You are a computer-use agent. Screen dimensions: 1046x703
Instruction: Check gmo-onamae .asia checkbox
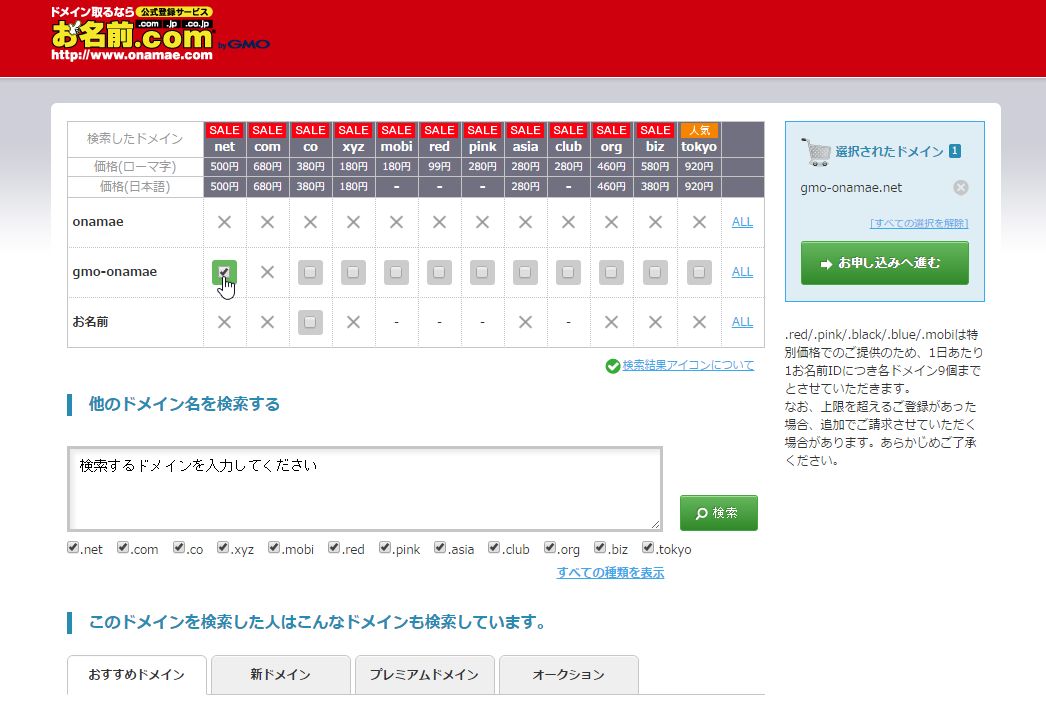coord(525,272)
